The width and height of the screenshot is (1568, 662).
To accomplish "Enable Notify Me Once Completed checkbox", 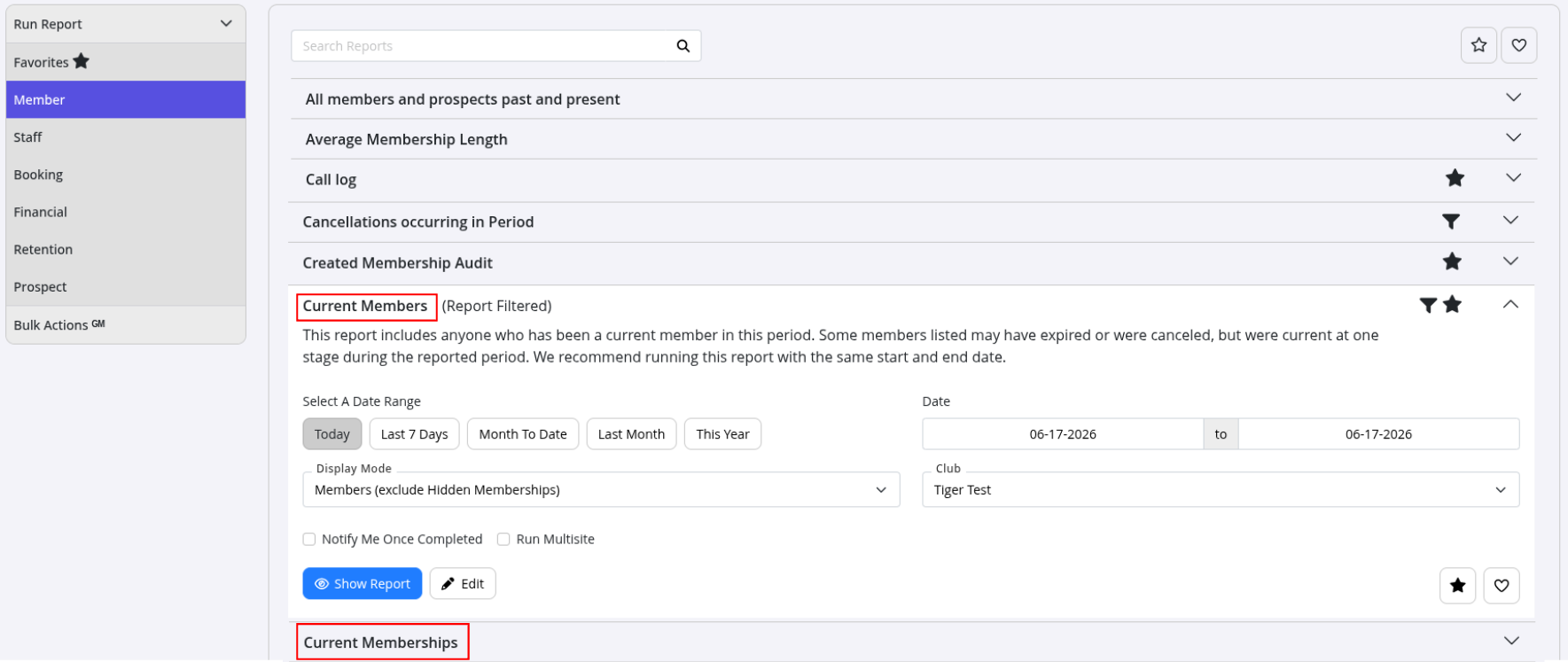I will point(309,539).
